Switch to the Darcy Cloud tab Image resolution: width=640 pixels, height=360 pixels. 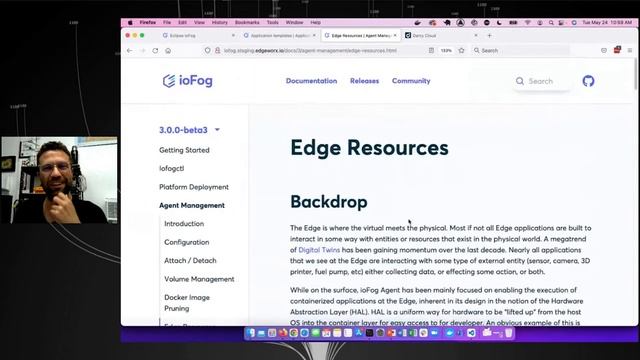pyautogui.click(x=441, y=36)
